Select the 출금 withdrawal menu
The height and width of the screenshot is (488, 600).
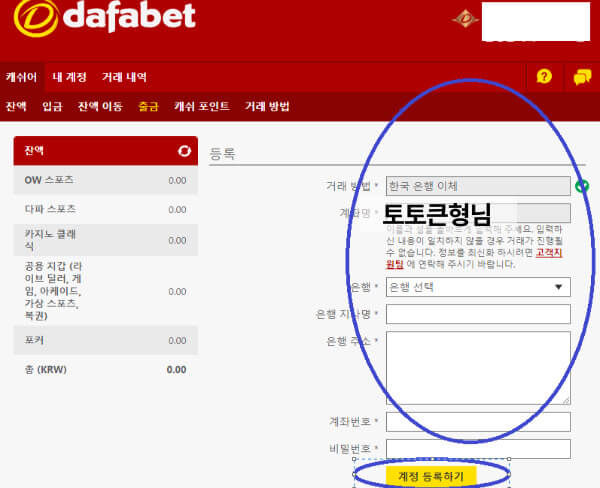[x=148, y=106]
